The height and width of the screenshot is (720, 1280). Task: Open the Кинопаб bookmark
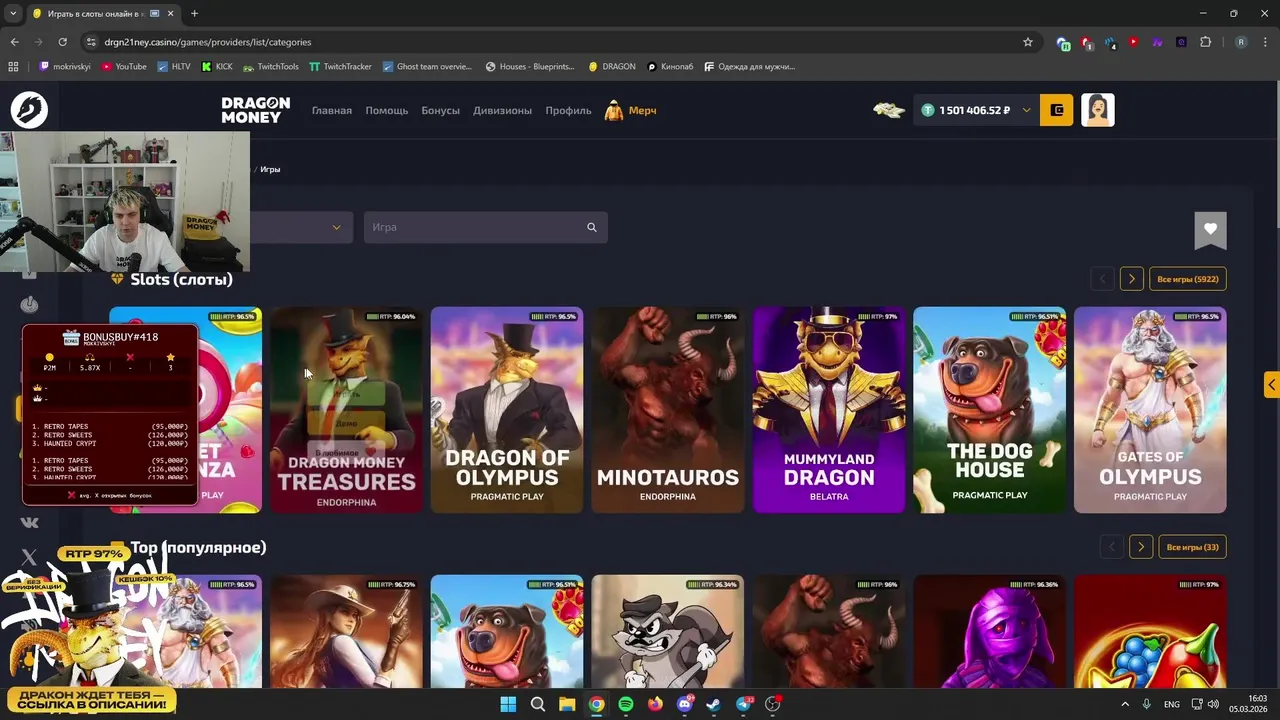coord(670,67)
